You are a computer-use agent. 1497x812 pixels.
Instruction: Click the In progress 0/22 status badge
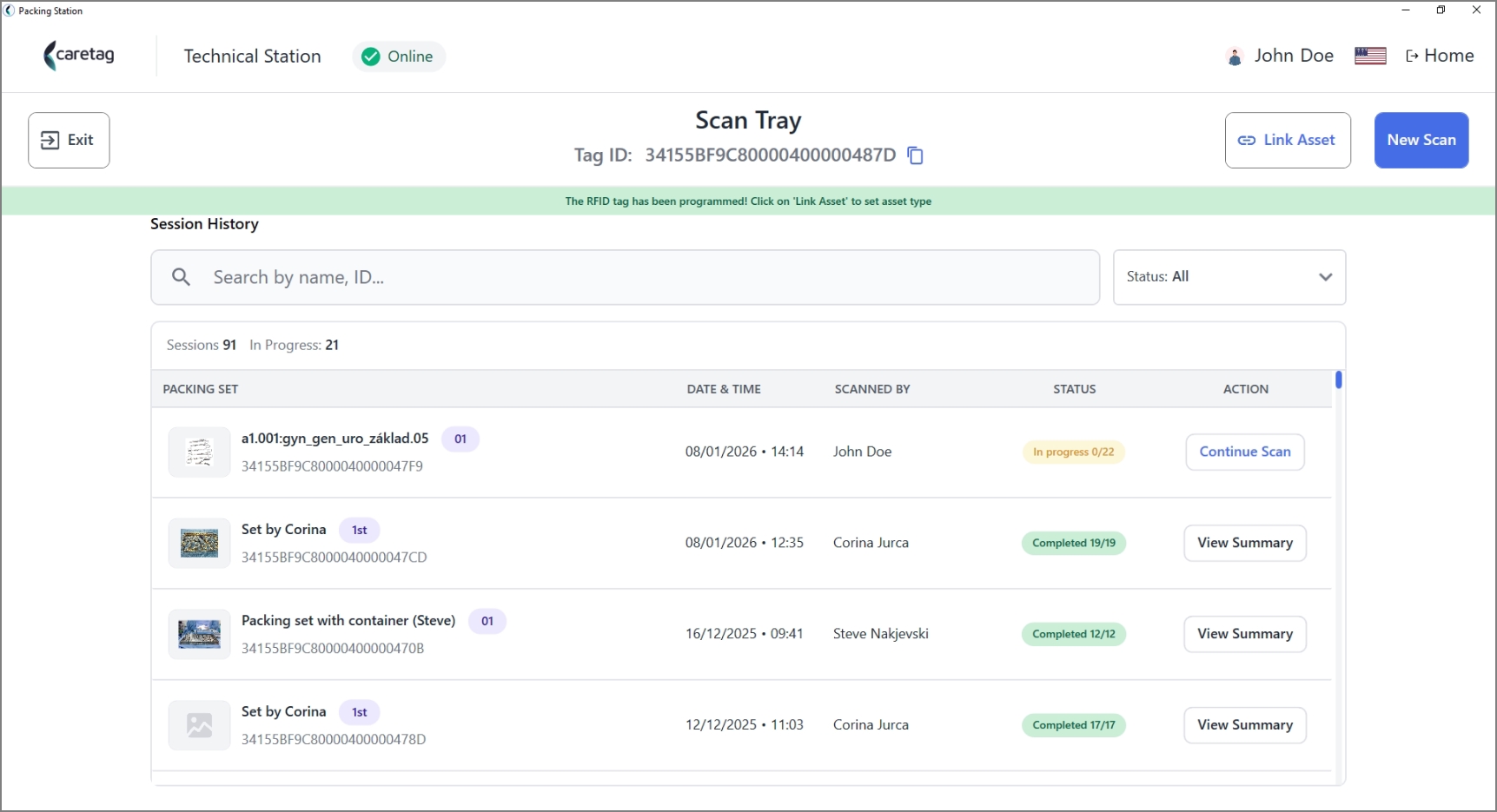click(x=1073, y=452)
